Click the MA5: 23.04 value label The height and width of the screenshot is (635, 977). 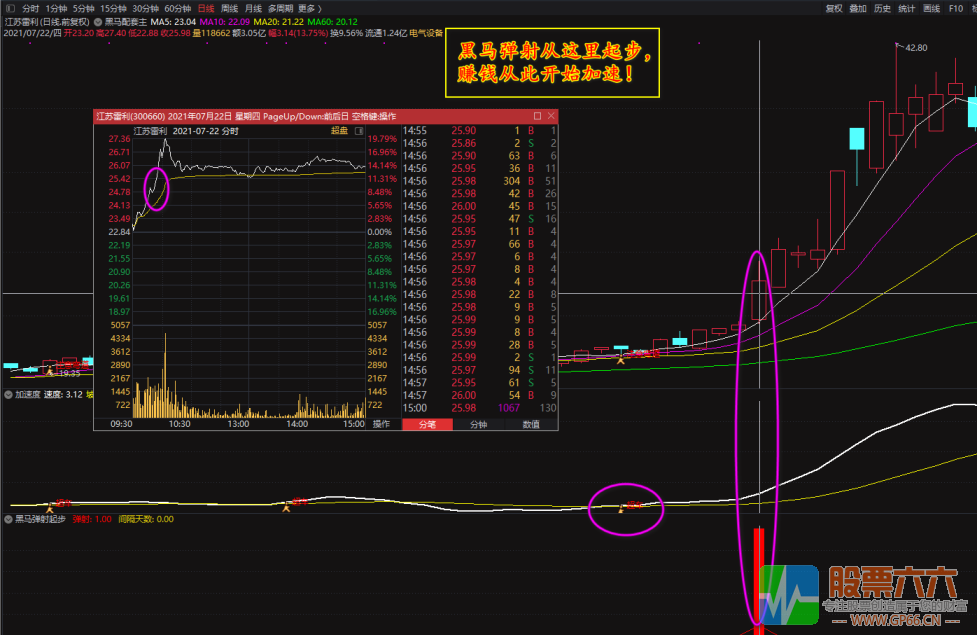173,22
